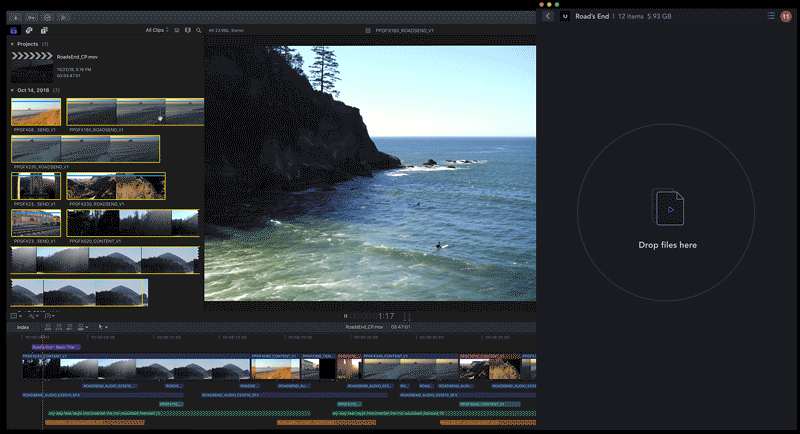Click the append clip edit button
This screenshot has height=434, width=800.
click(69, 326)
